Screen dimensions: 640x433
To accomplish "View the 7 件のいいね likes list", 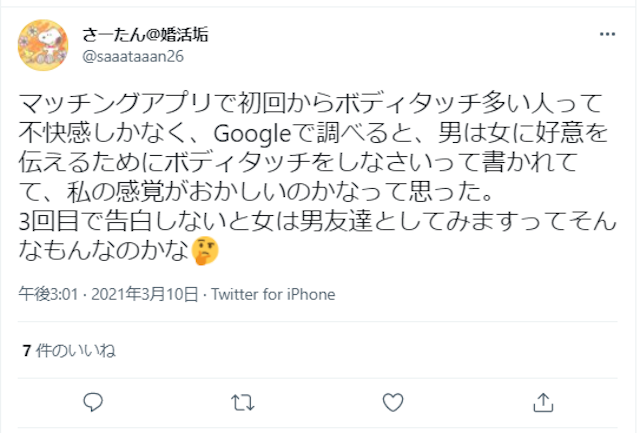I will pyautogui.click(x=69, y=350).
